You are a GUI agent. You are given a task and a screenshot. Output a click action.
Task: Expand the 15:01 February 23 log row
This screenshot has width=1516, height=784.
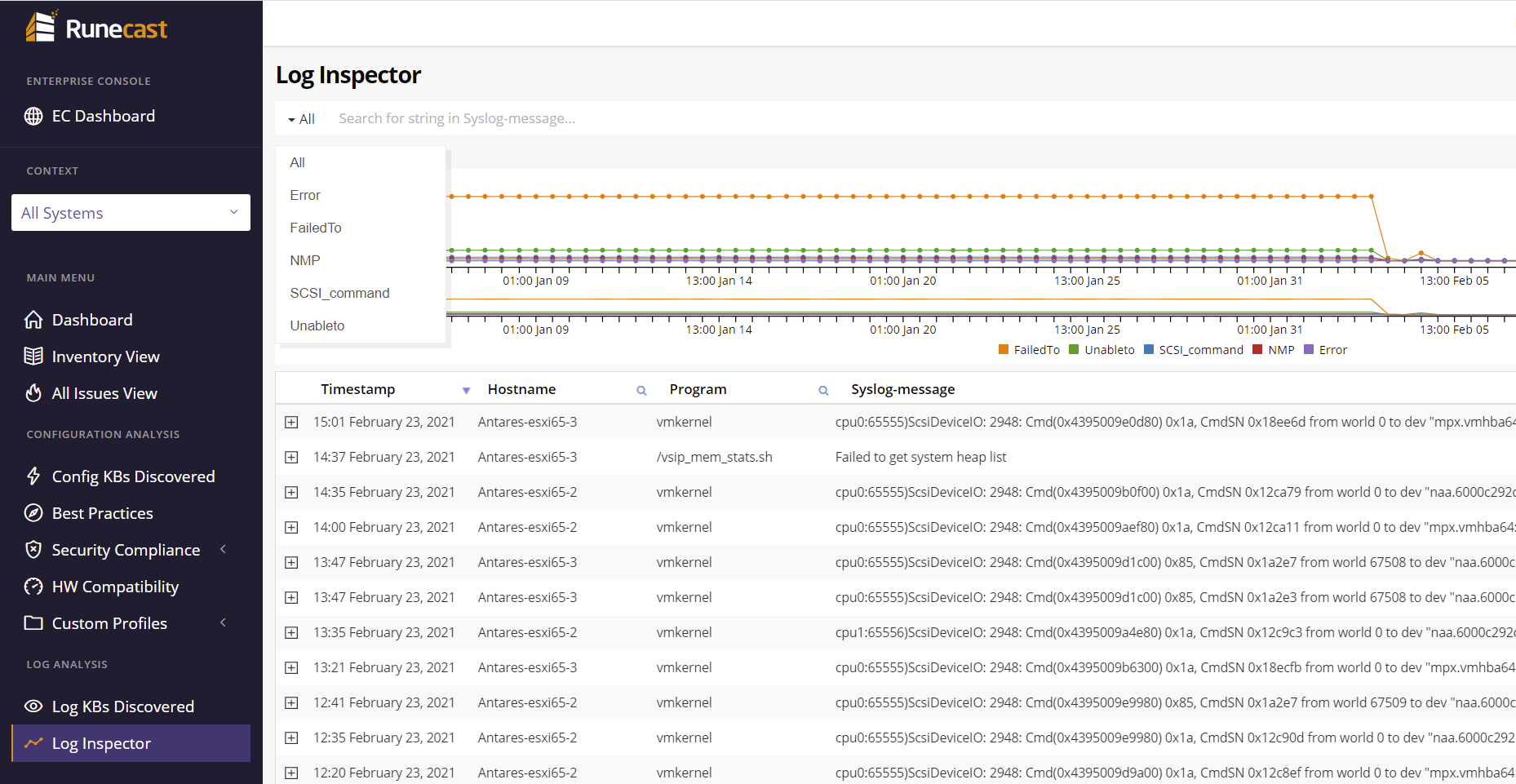pyautogui.click(x=291, y=422)
